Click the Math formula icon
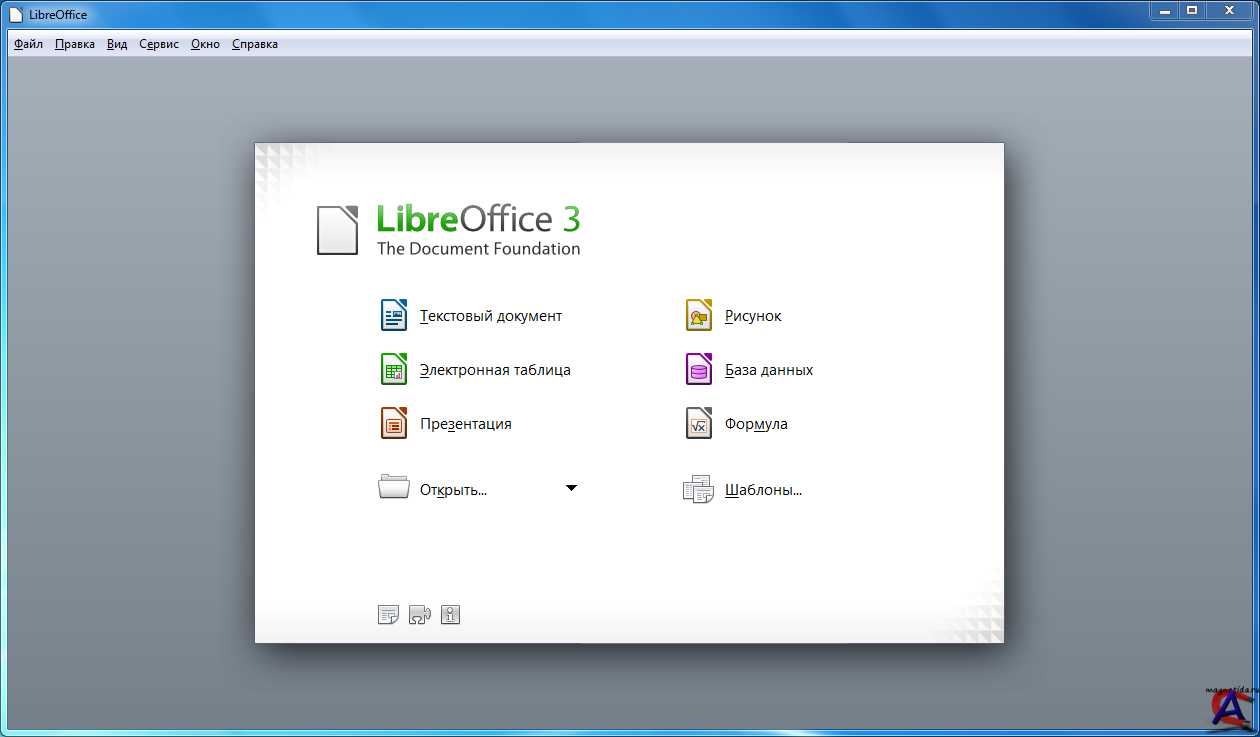The height and width of the screenshot is (737, 1260). [698, 423]
